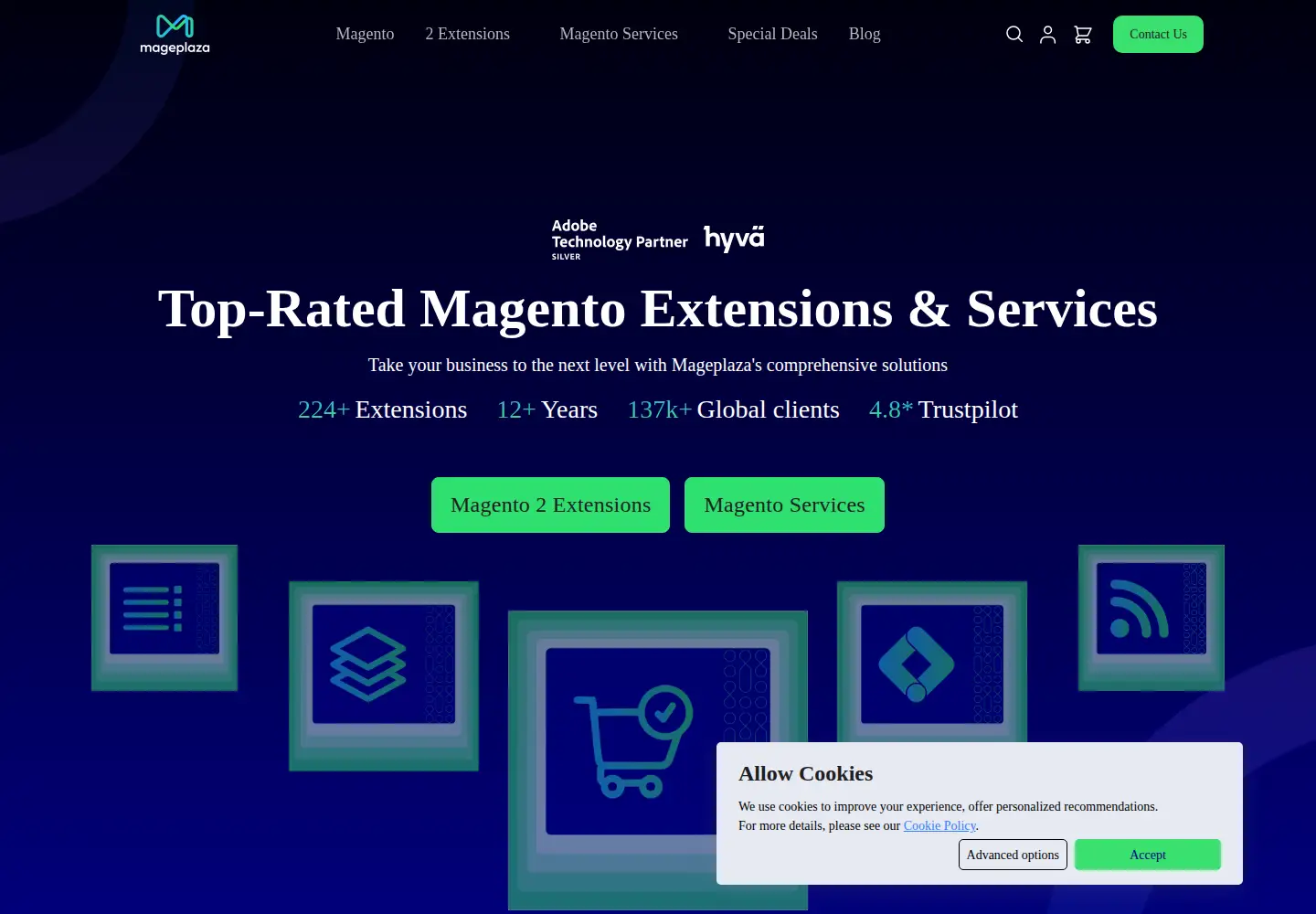Click the Top-Rated Magento Extensions heading
This screenshot has width=1316, height=914.
(x=658, y=309)
